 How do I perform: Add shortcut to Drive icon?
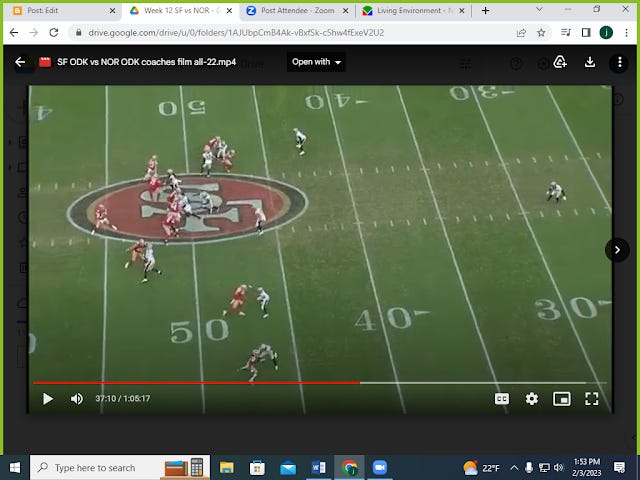tap(560, 62)
